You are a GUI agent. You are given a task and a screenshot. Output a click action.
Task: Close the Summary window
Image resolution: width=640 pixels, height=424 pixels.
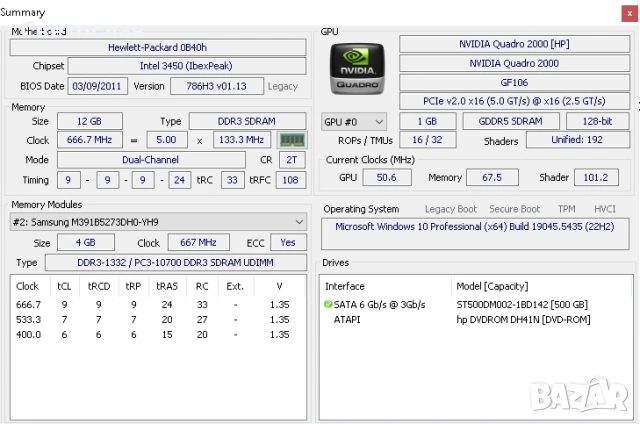pyautogui.click(x=629, y=13)
